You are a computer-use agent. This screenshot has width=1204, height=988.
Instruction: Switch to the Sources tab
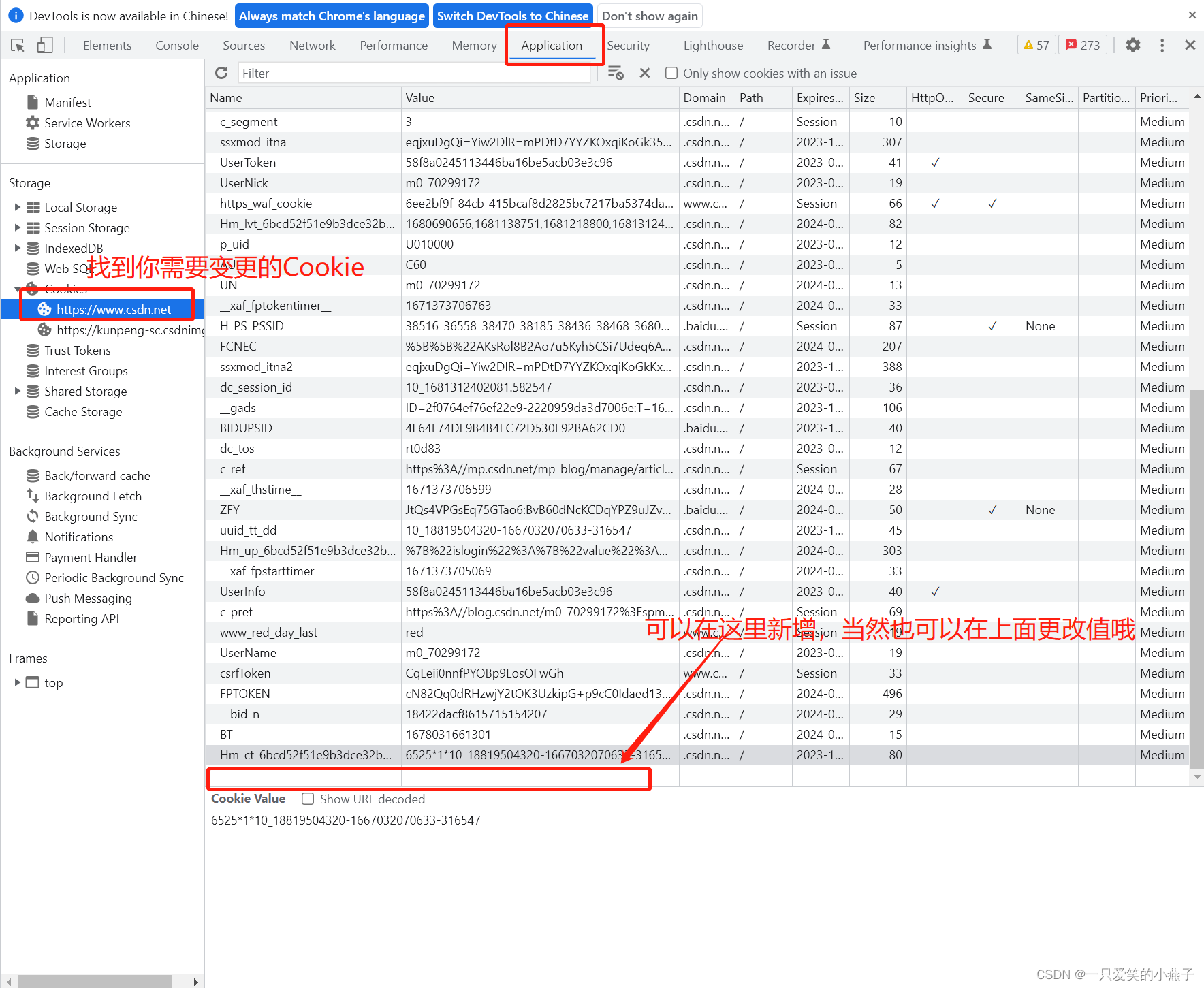tap(244, 46)
